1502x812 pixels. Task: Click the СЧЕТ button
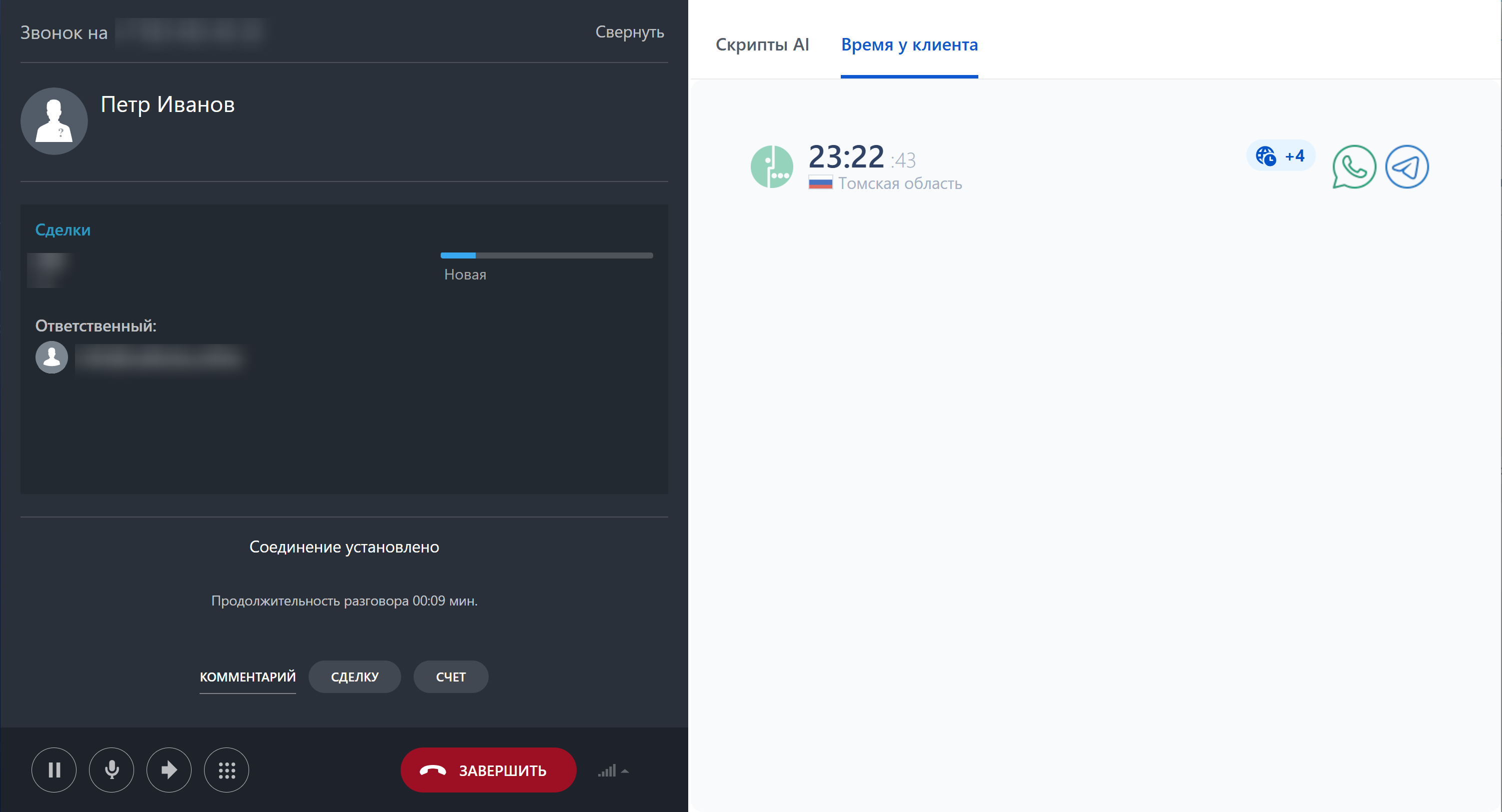tap(451, 677)
